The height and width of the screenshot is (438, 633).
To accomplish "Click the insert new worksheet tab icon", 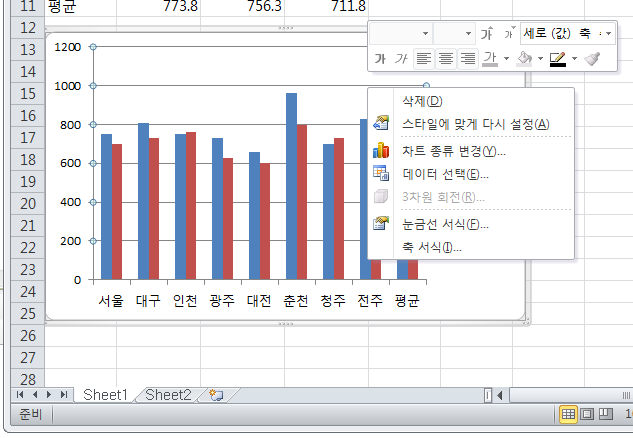I will tap(215, 395).
